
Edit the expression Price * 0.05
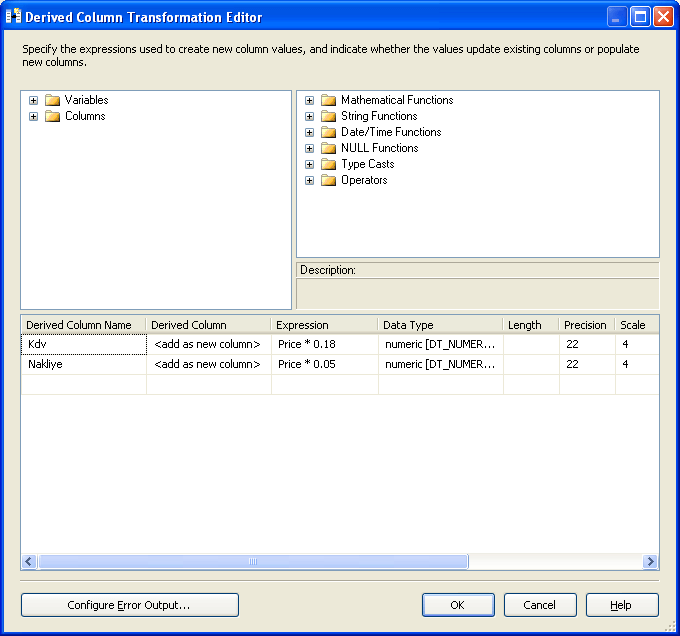point(324,364)
